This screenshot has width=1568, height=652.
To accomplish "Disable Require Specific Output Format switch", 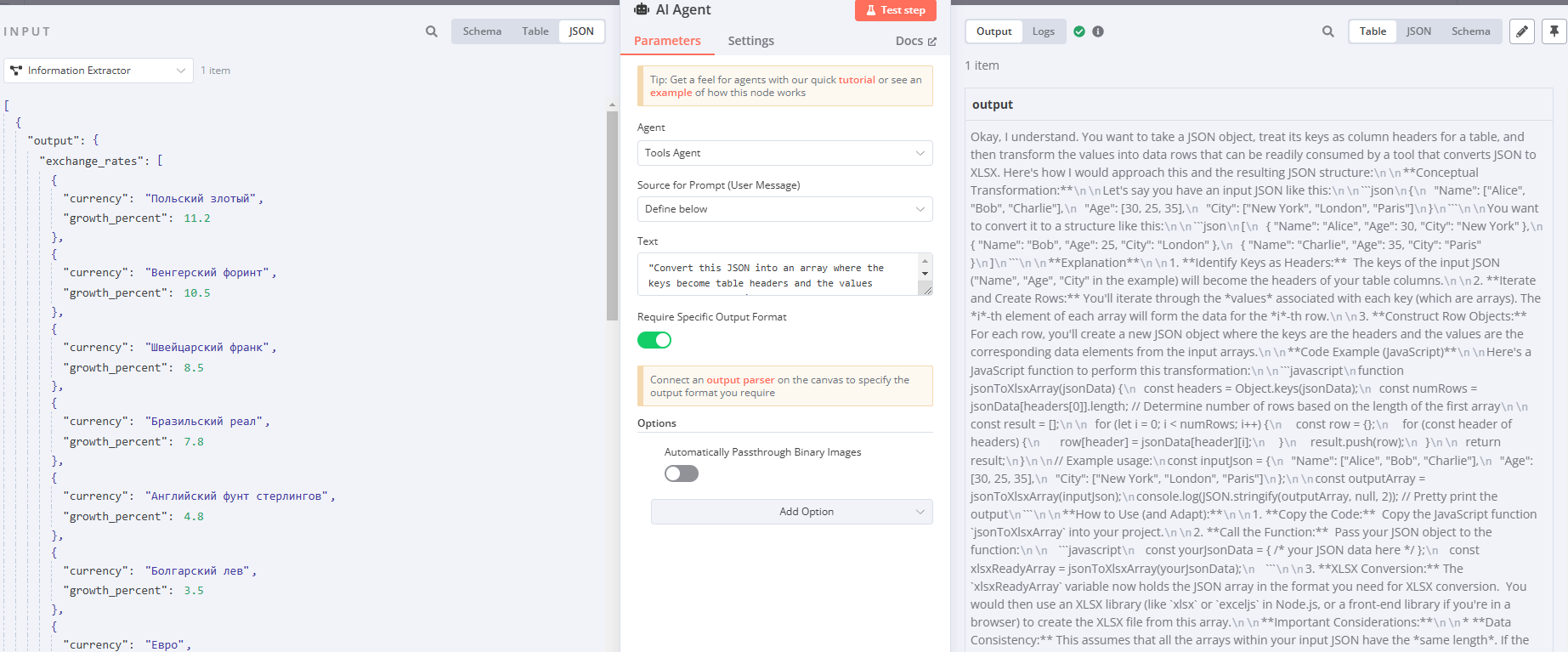I will click(x=654, y=340).
